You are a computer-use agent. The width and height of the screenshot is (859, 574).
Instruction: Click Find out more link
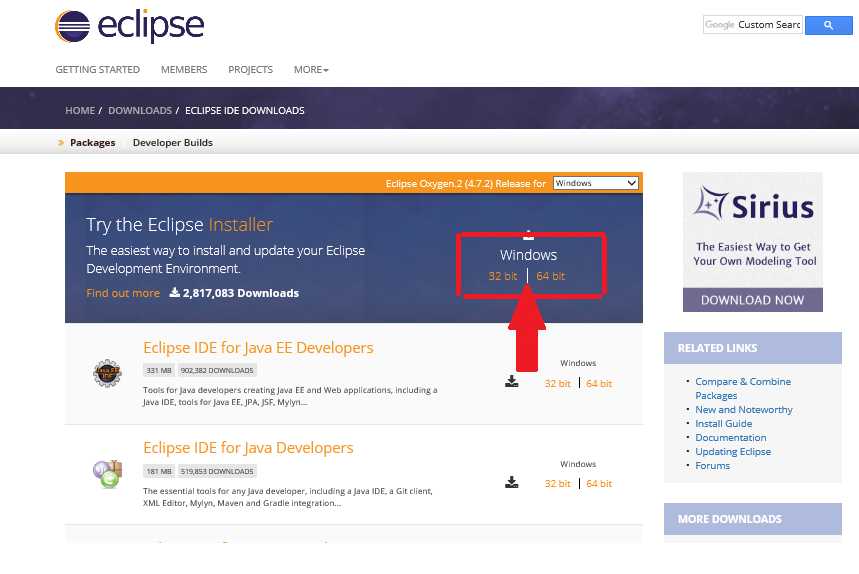click(x=123, y=293)
